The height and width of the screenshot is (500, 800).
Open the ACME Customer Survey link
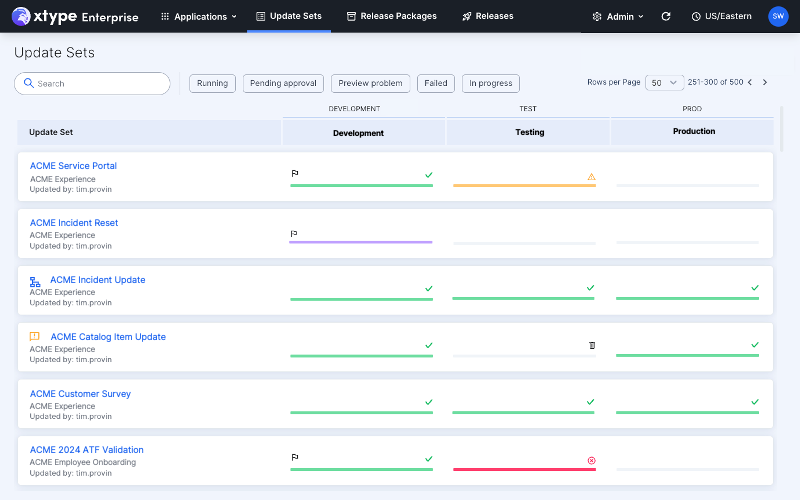point(80,394)
